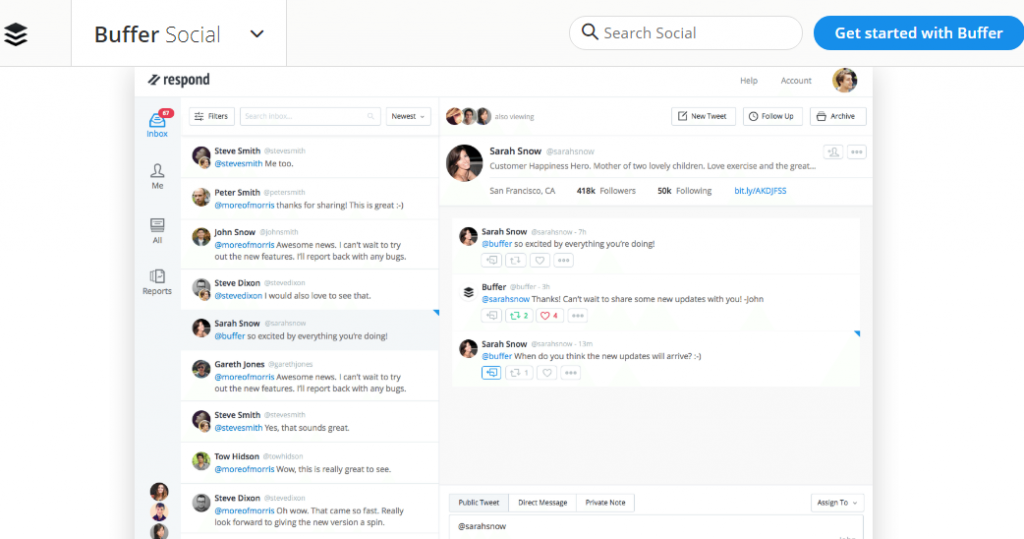Reply icon on Buffer's 'Thanks!' tweet
1024x539 pixels.
tap(492, 316)
